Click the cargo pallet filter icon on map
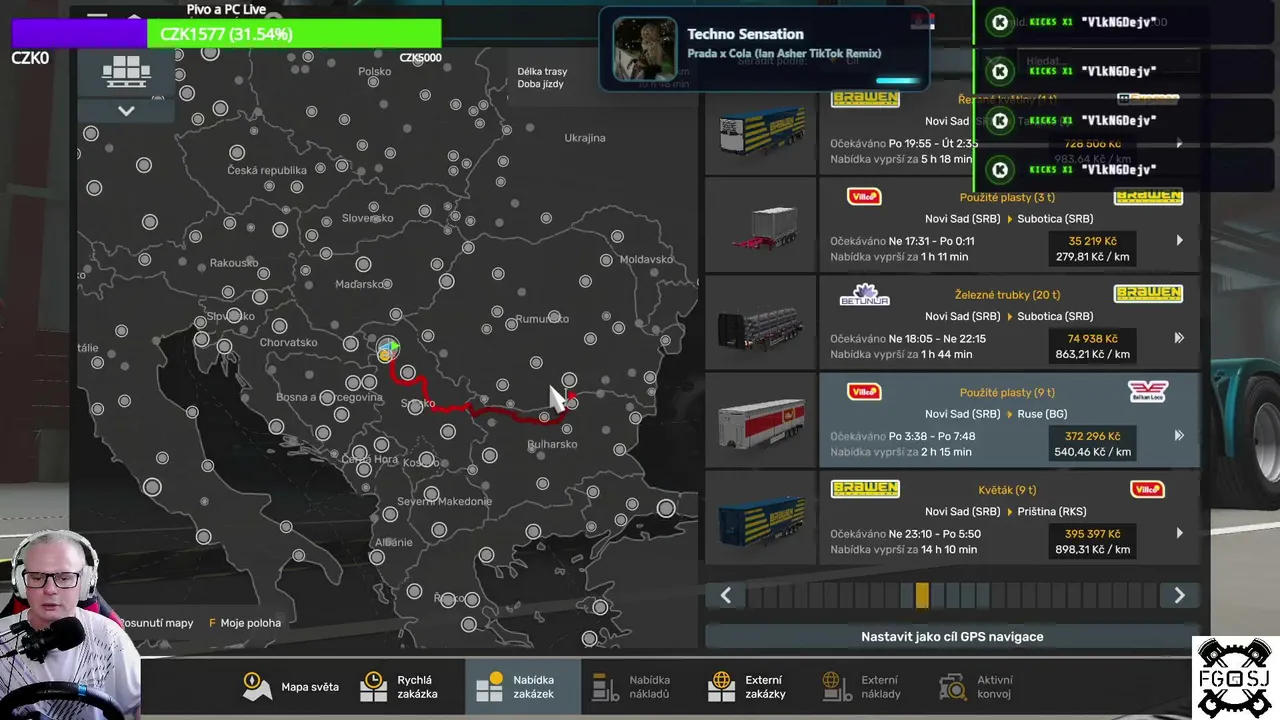This screenshot has width=1280, height=720. click(126, 71)
